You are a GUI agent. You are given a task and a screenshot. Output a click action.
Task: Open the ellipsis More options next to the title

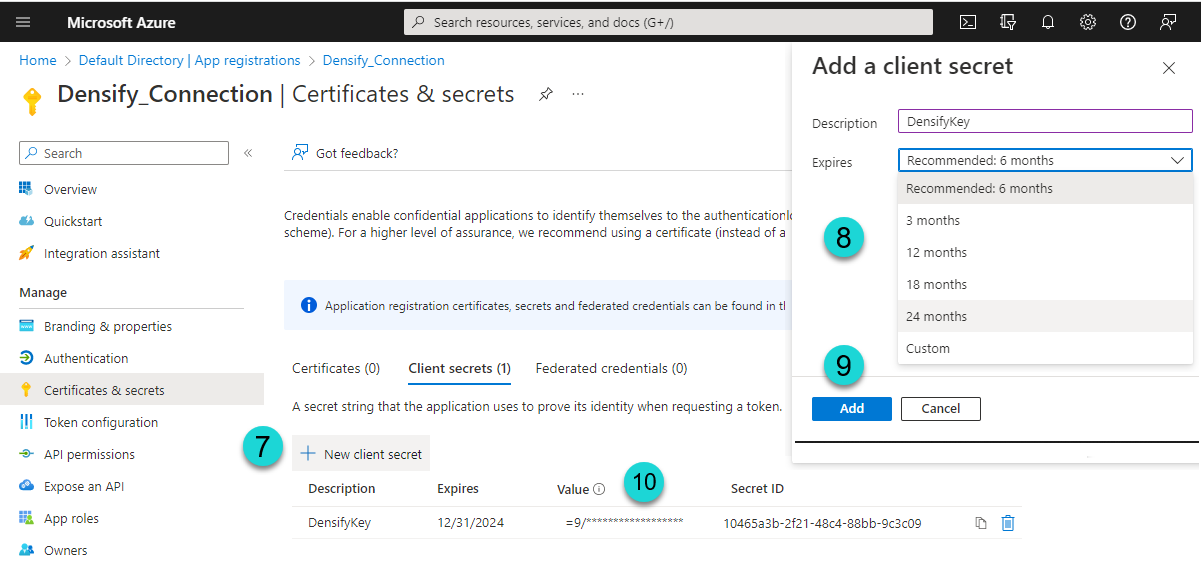578,94
